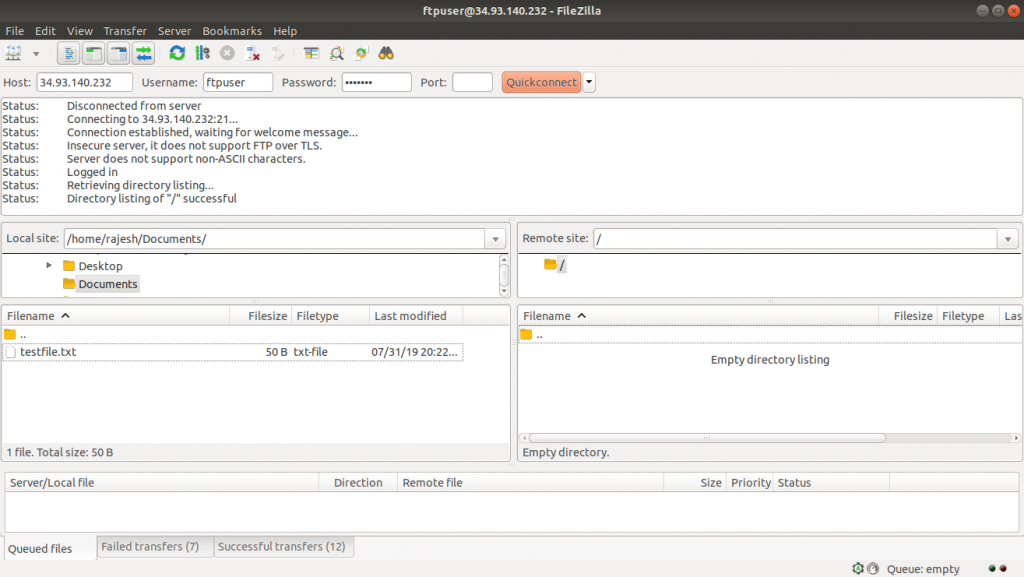Click the Remote site path field

point(795,239)
